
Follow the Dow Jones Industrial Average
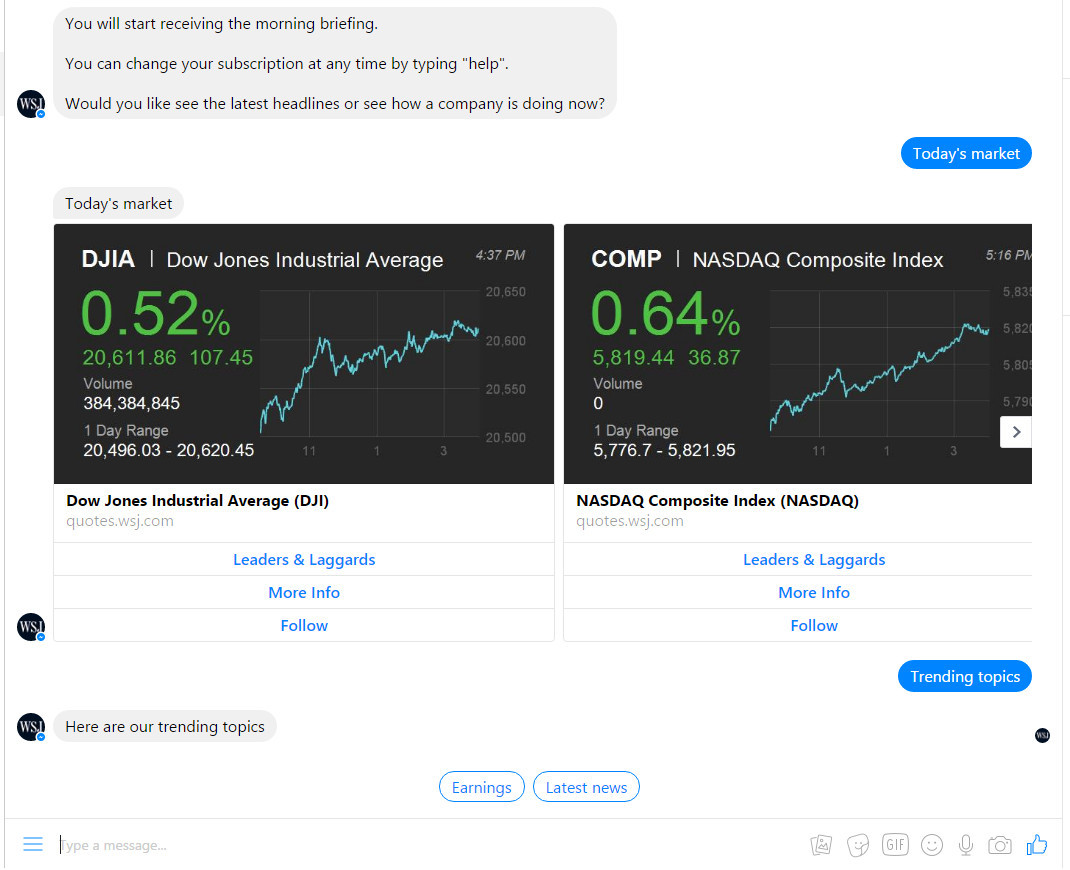point(304,625)
